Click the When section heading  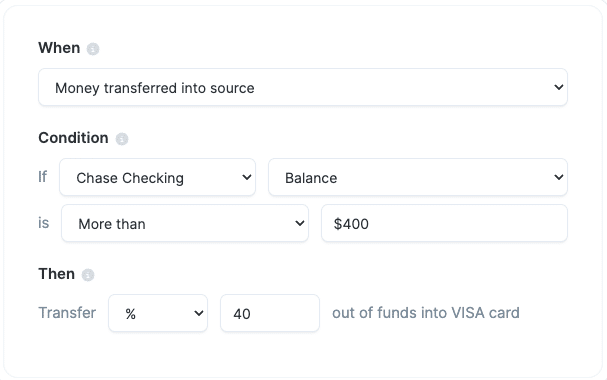point(59,48)
